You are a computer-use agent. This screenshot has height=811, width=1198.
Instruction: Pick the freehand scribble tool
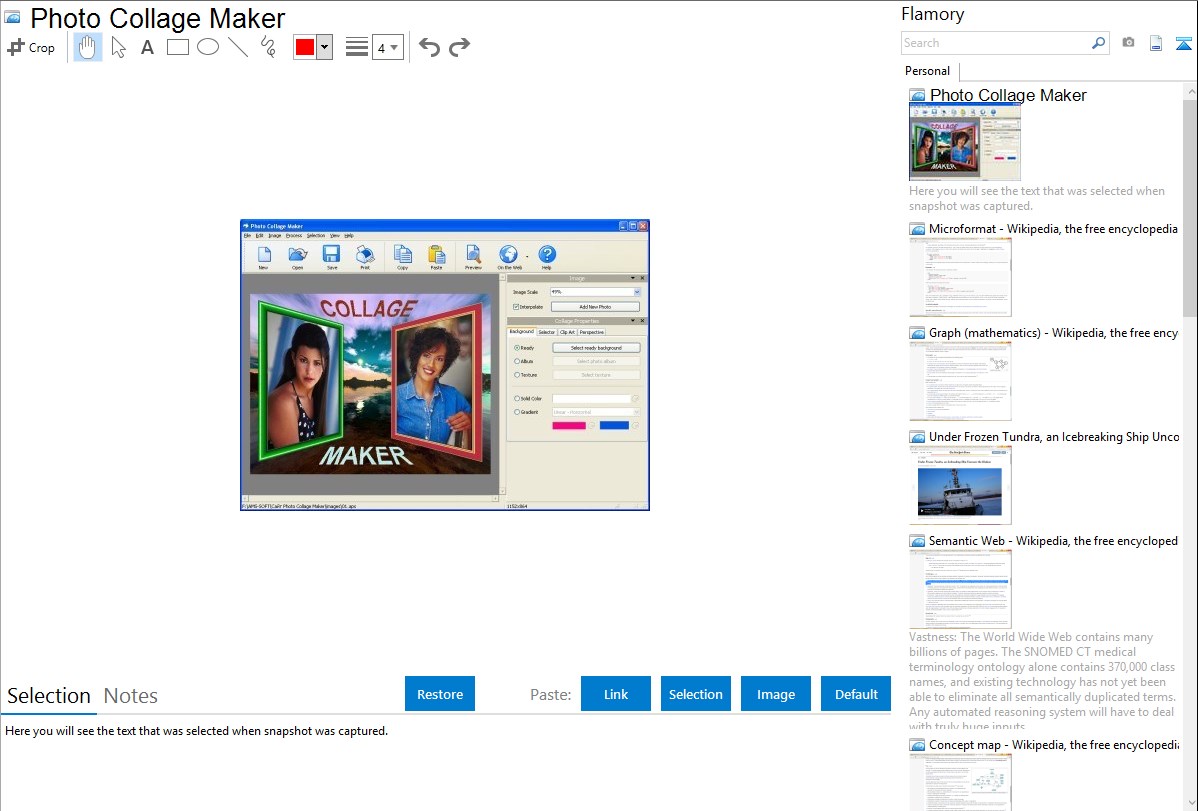click(x=268, y=47)
